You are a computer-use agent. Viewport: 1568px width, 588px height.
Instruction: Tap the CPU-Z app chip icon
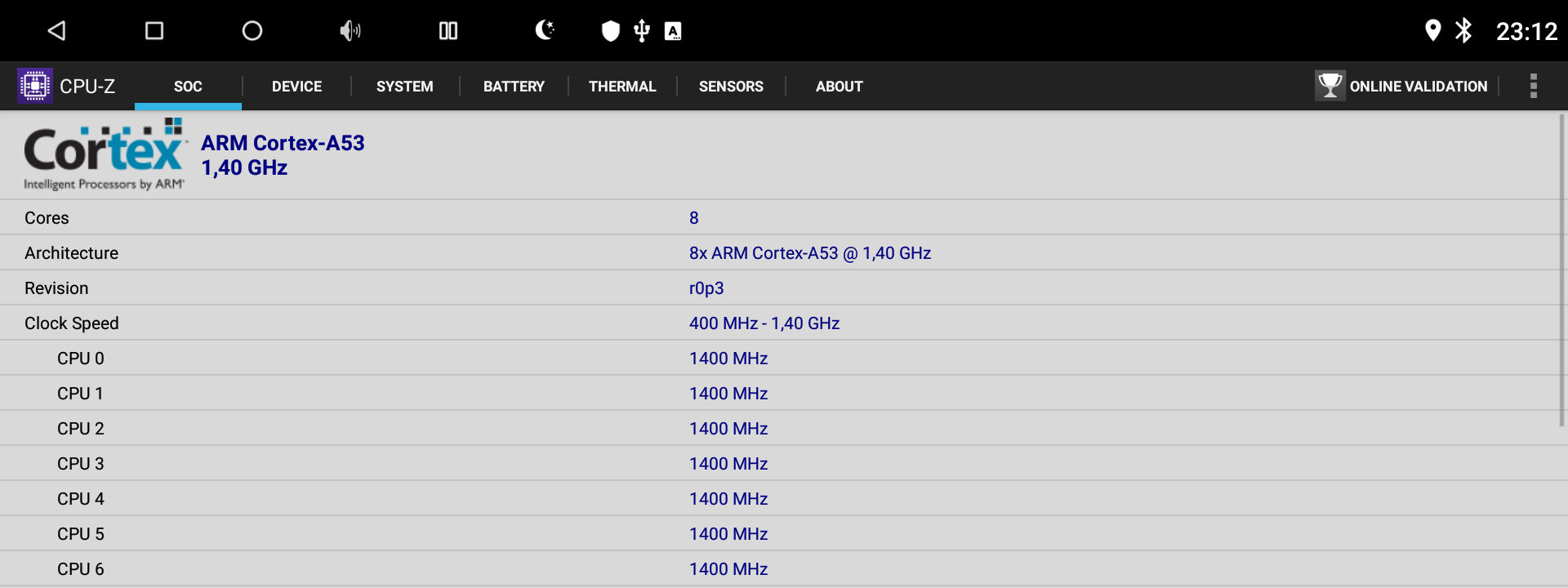coord(35,86)
